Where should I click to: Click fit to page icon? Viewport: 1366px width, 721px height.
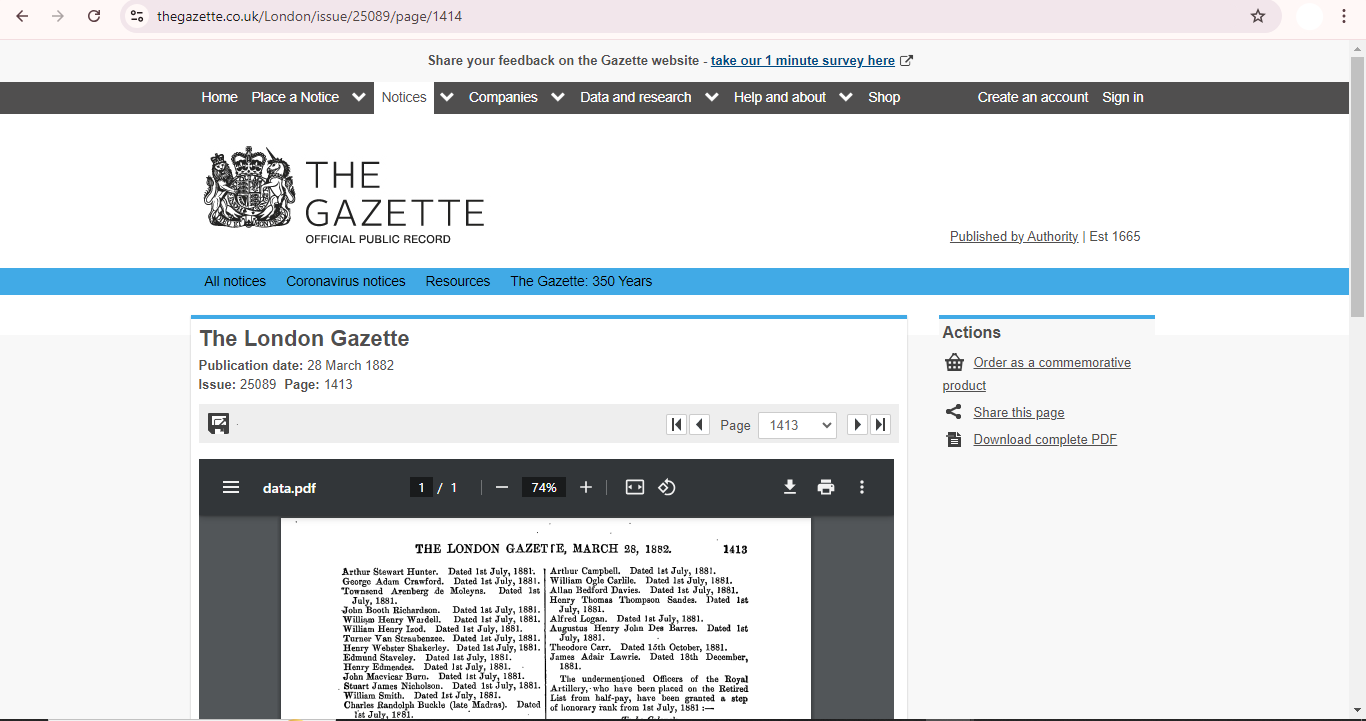635,487
